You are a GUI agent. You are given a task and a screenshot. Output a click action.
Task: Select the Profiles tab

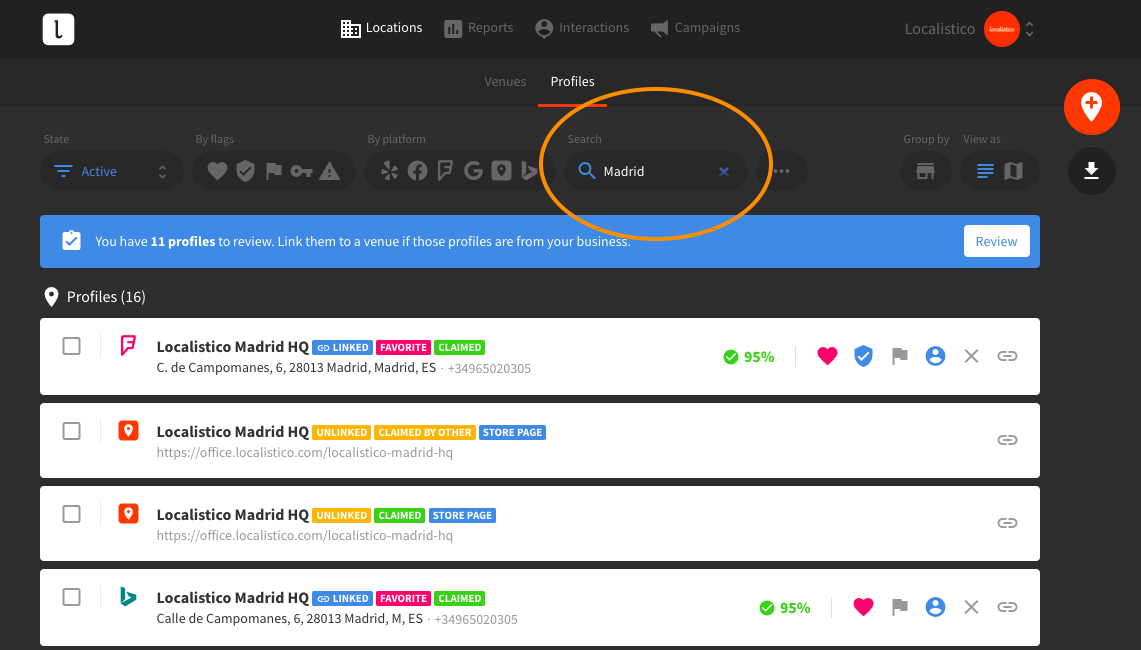tap(572, 82)
